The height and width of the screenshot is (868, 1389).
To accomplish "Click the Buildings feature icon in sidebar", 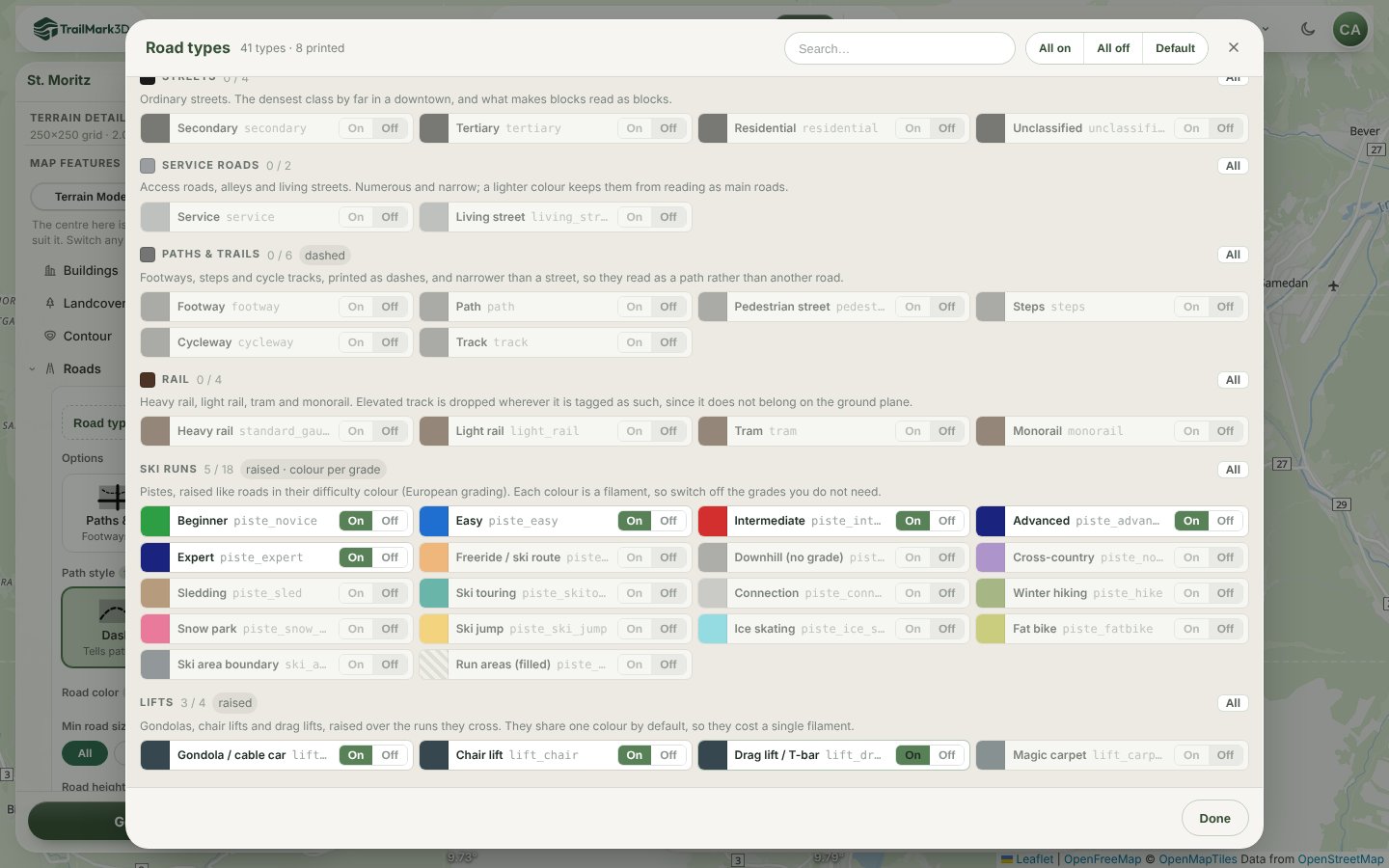I will (x=50, y=271).
